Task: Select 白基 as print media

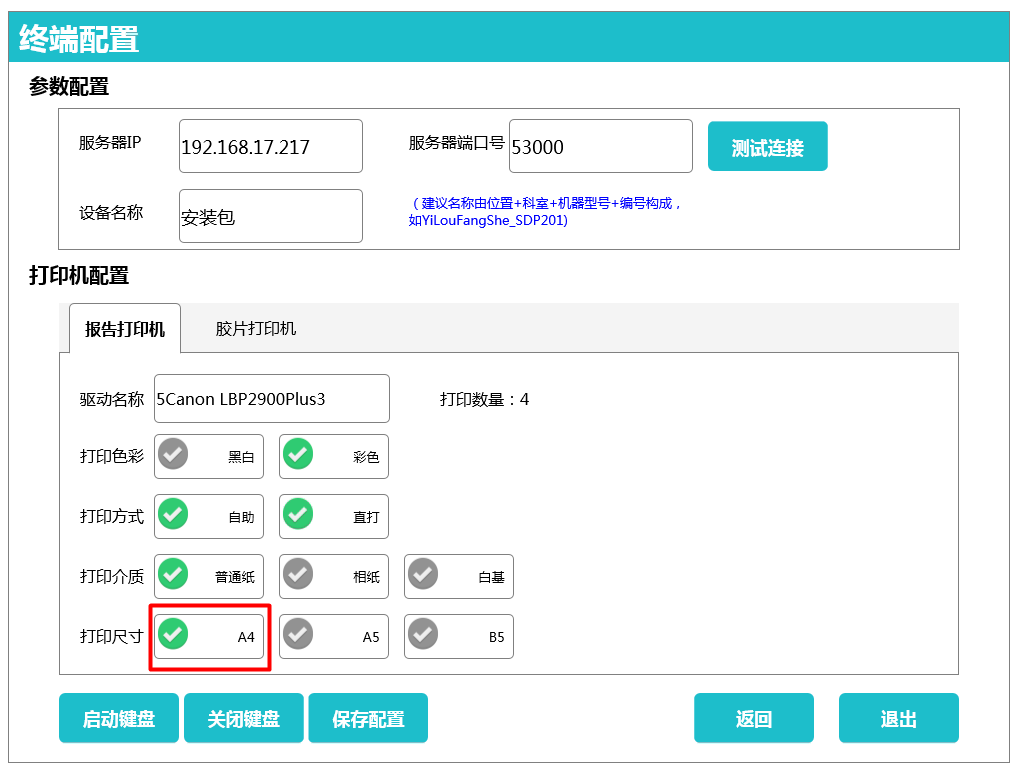Action: pos(459,577)
